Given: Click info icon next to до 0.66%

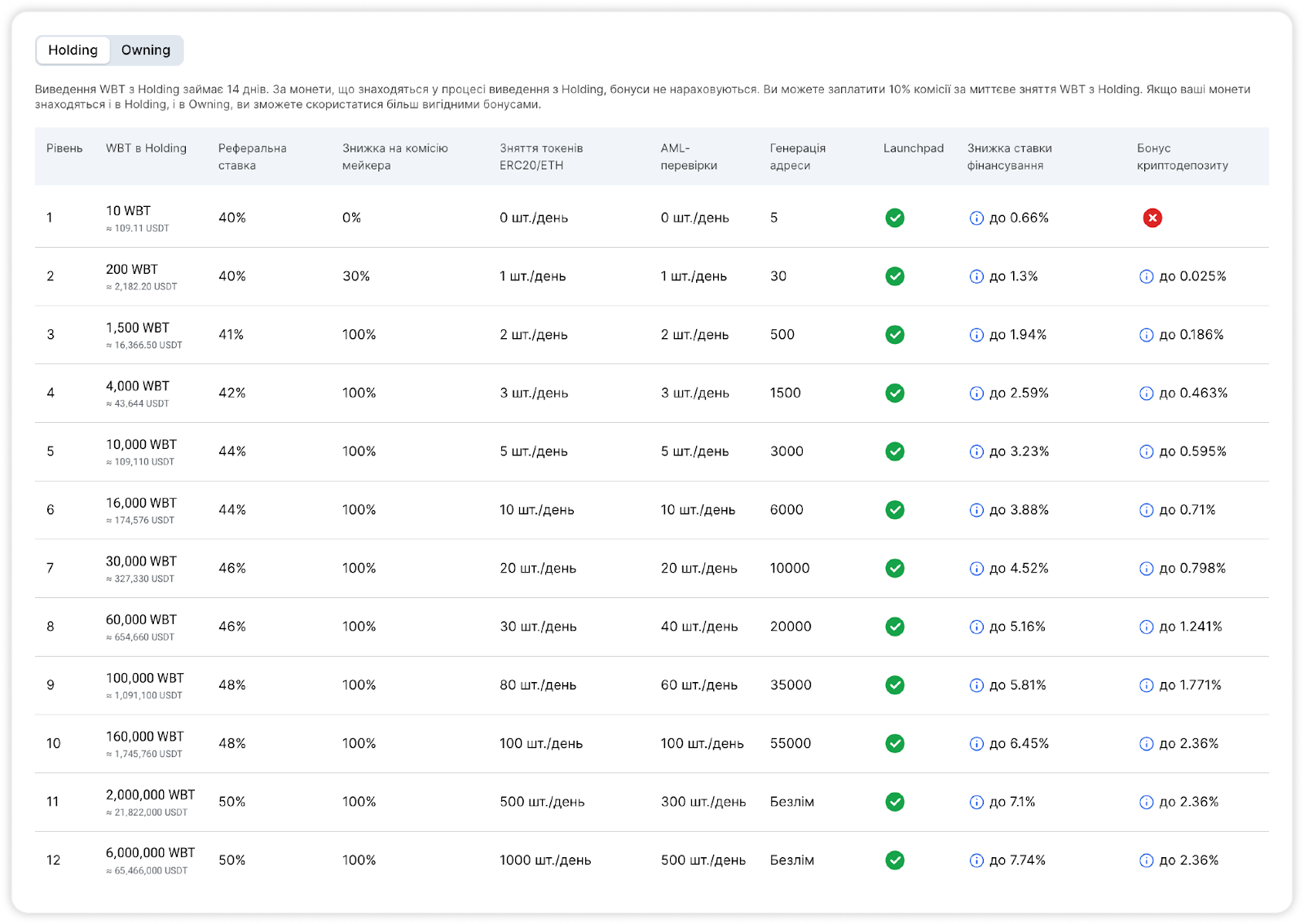Looking at the screenshot, I should [976, 218].
